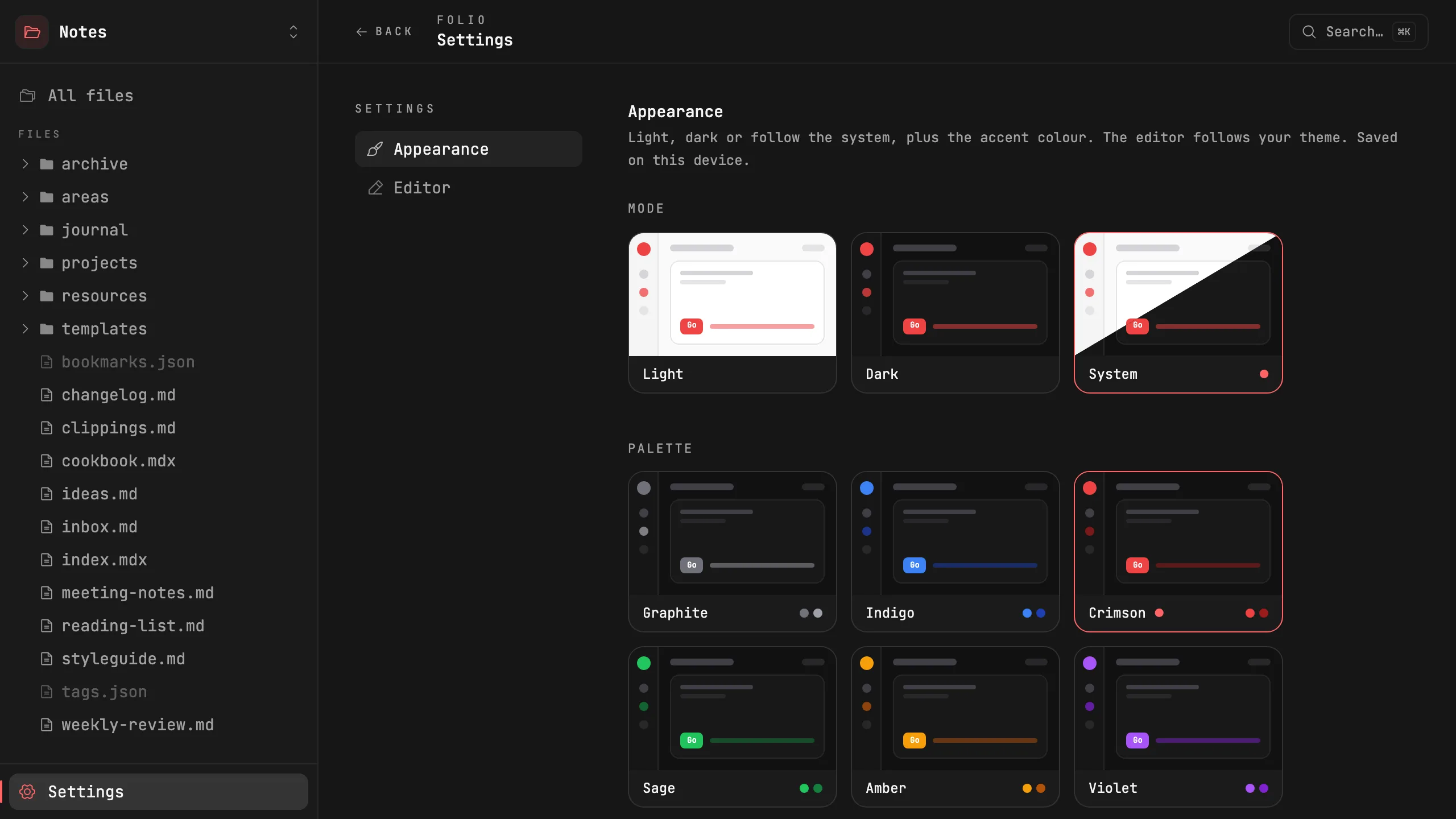Click the styleguide.md file icon
The width and height of the screenshot is (1456, 819).
tap(47, 659)
